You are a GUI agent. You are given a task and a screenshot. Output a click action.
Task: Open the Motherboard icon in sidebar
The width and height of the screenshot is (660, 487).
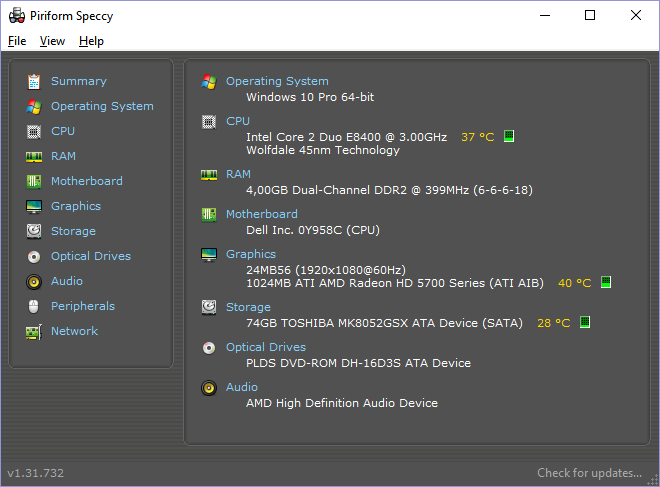(x=34, y=181)
